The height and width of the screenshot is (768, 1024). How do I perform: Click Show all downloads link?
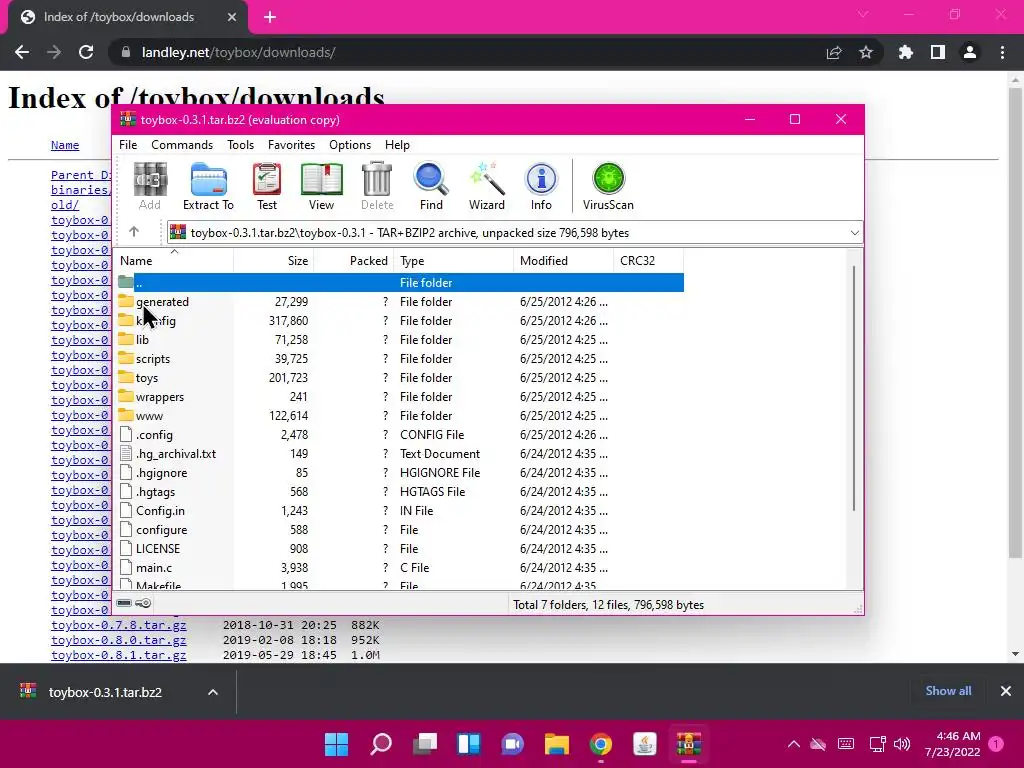point(948,691)
